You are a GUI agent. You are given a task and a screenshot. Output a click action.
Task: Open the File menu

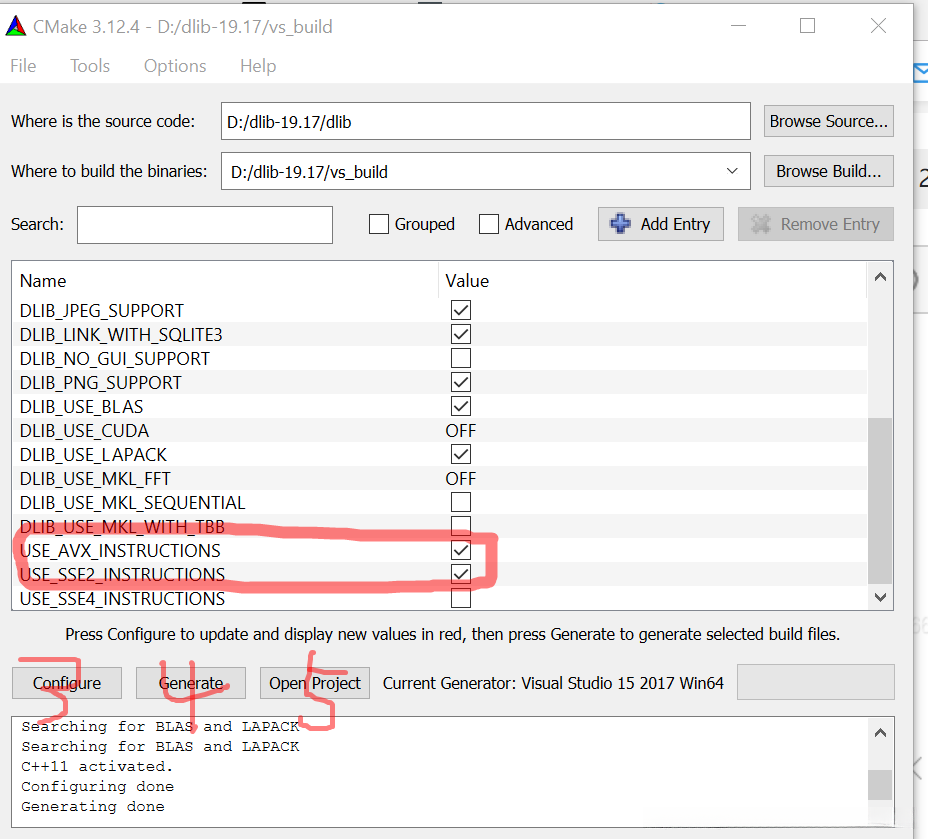click(23, 66)
